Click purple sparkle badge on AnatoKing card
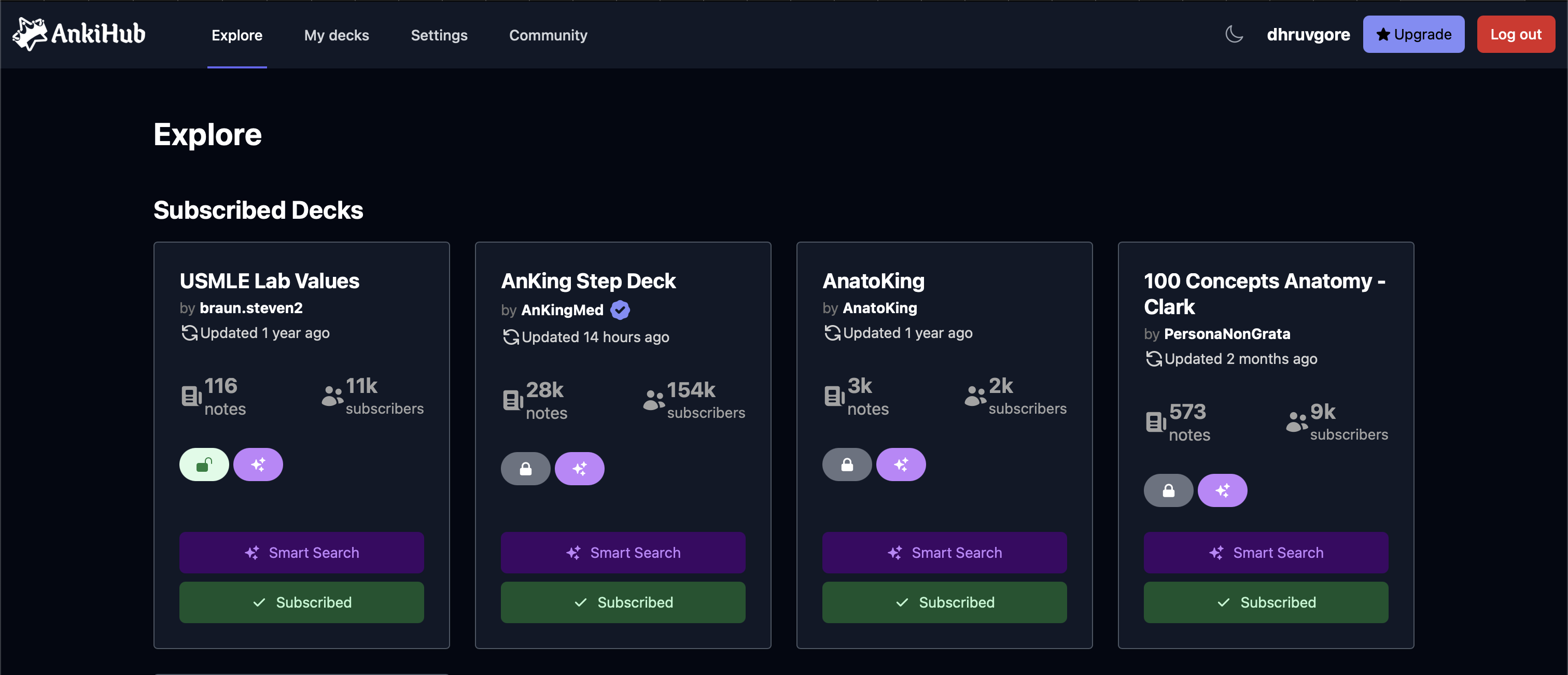1568x675 pixels. 901,465
